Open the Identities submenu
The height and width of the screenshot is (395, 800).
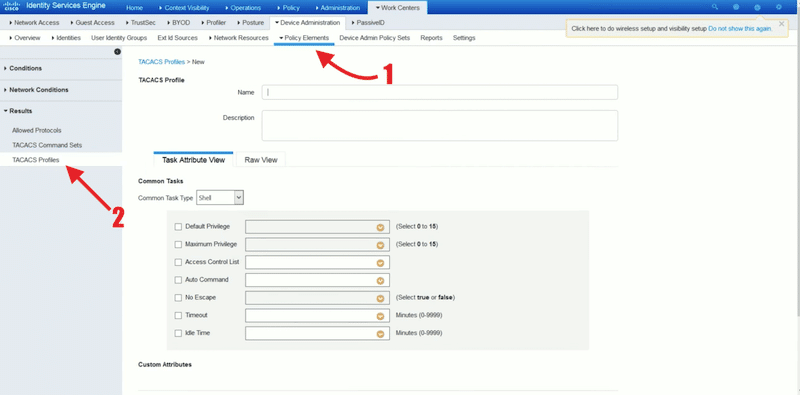[66, 38]
